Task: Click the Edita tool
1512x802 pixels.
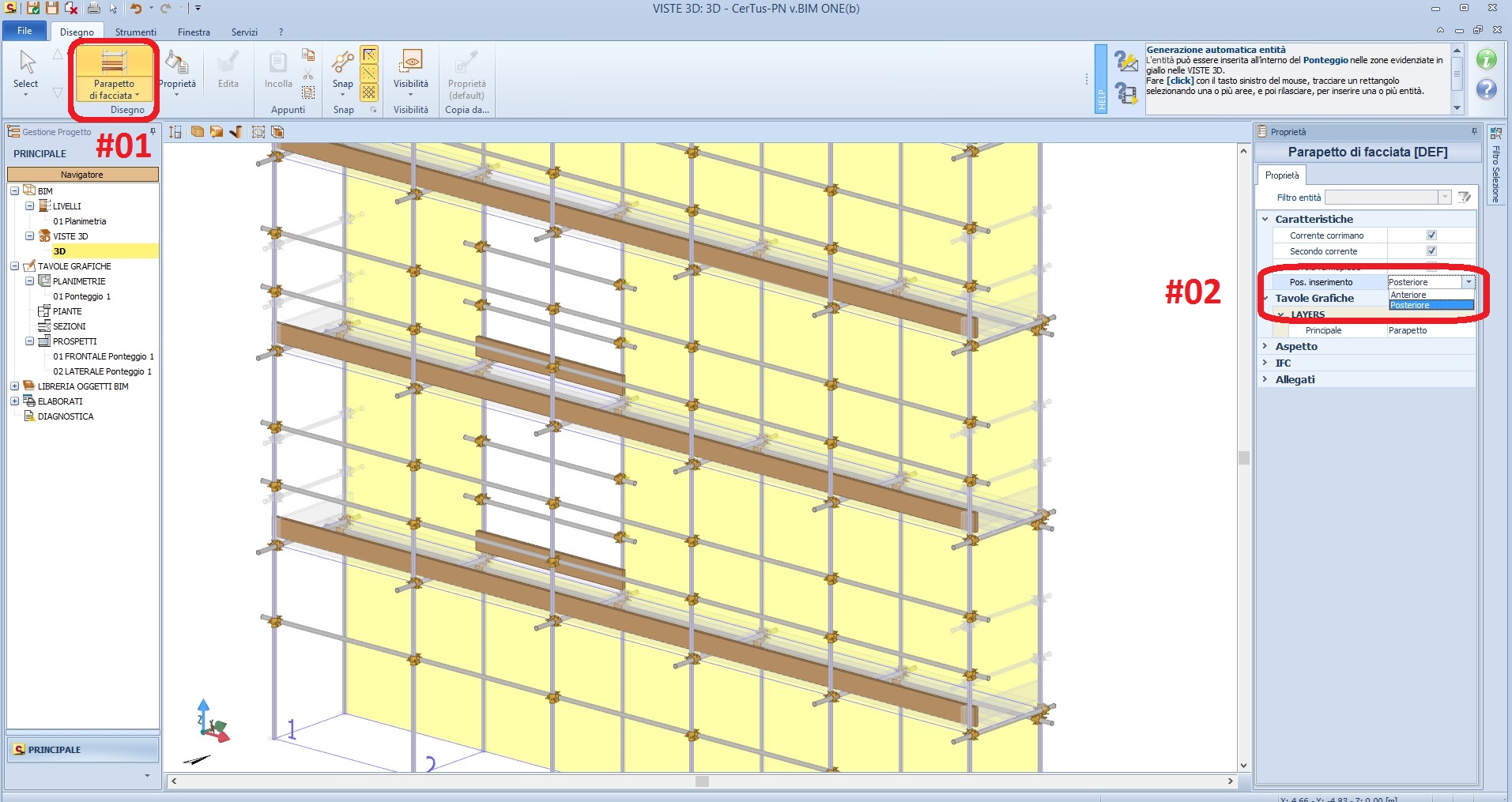Action: click(228, 70)
